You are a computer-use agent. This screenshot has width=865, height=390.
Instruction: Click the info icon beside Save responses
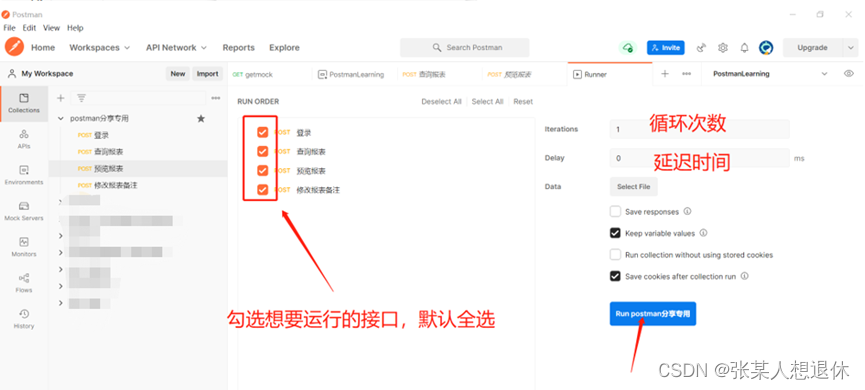pos(687,211)
